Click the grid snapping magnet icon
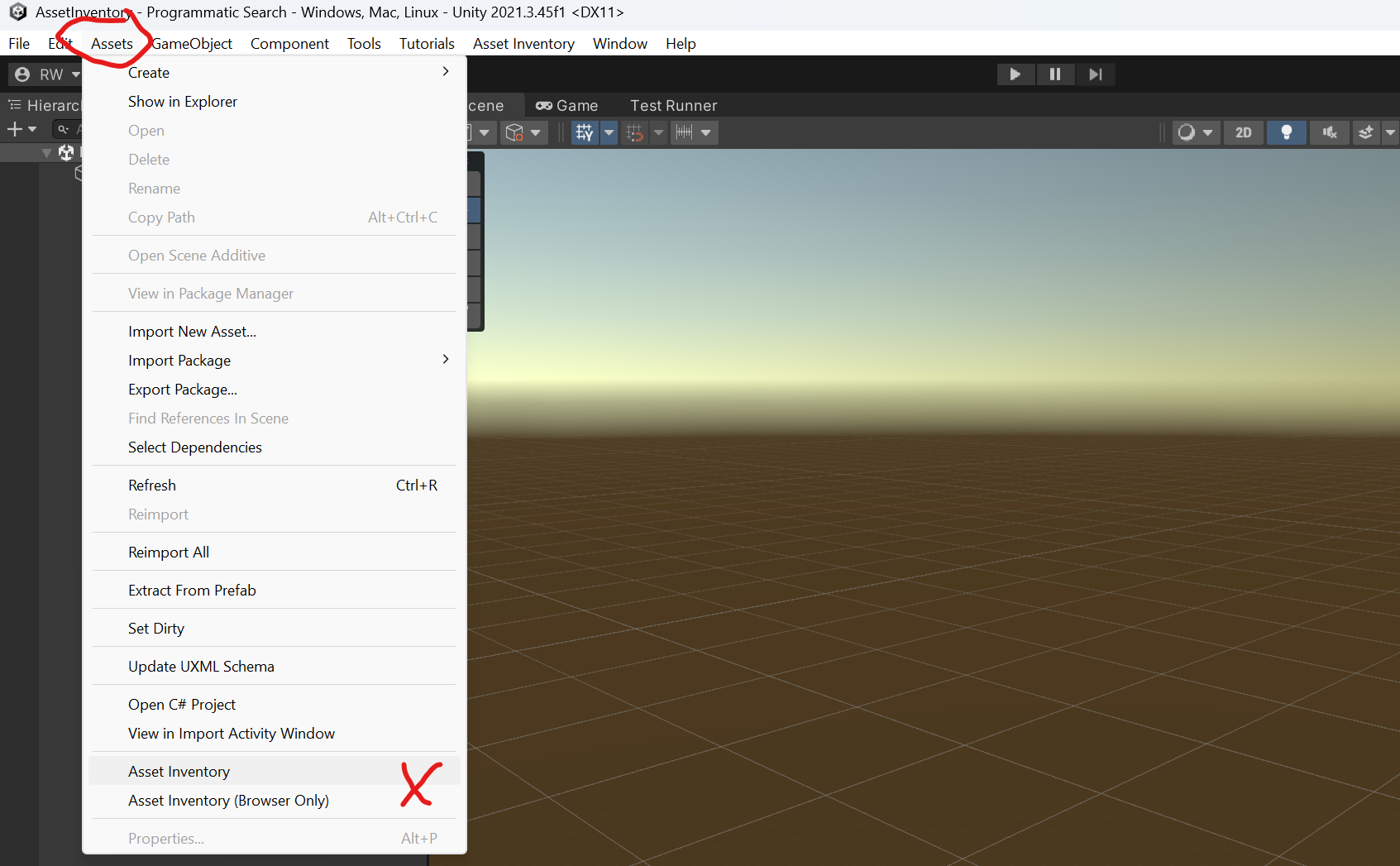The image size is (1400, 866). point(635,132)
